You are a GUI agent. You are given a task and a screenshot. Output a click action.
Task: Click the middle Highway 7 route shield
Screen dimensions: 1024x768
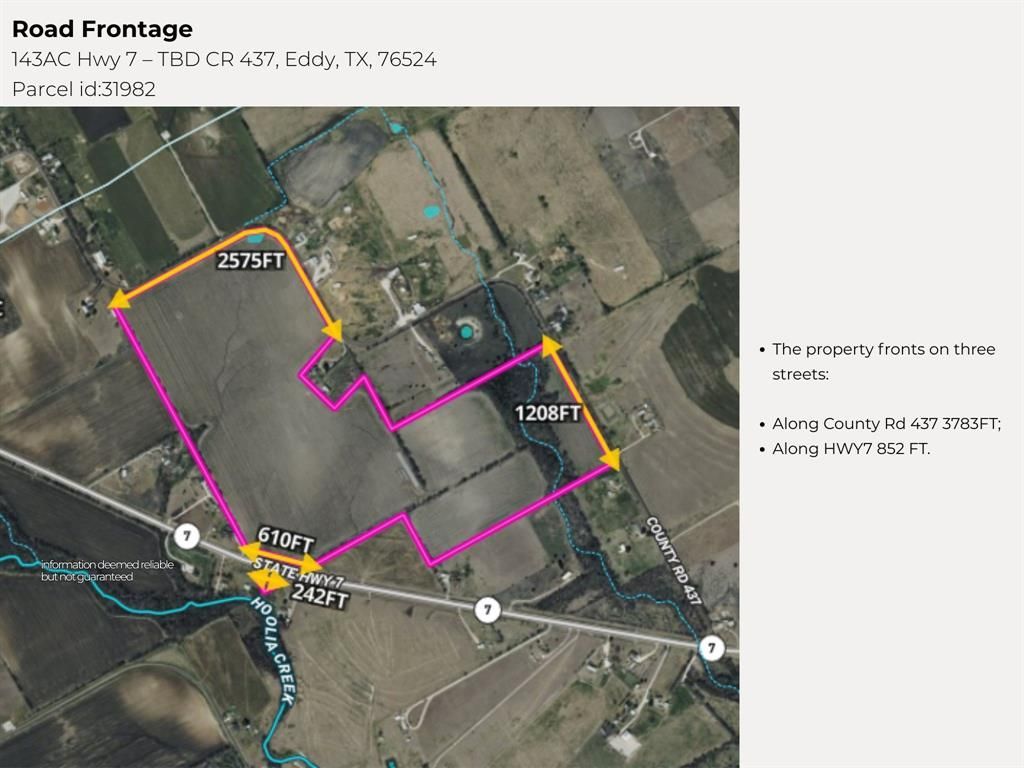[487, 610]
